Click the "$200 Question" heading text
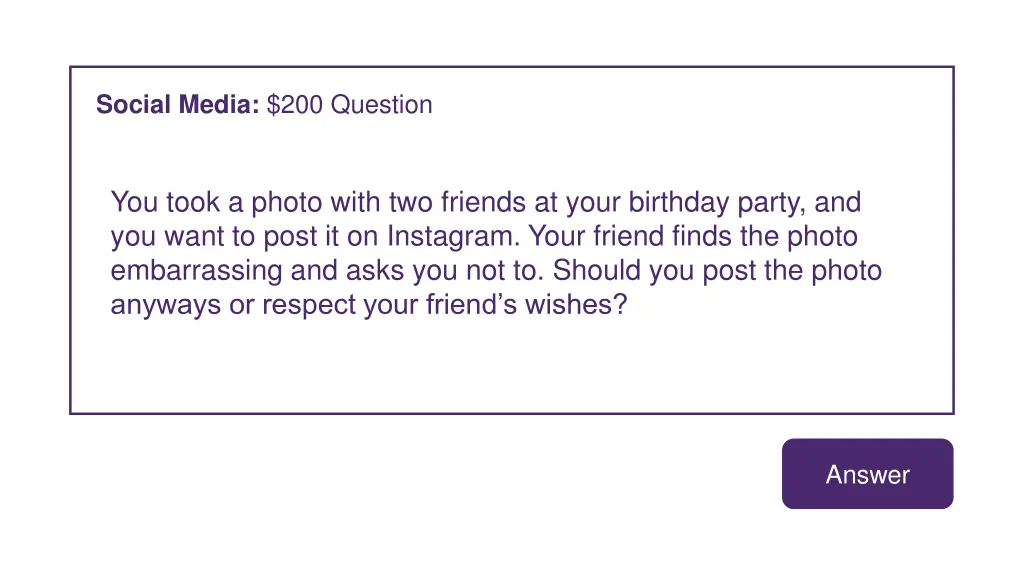 click(x=350, y=105)
